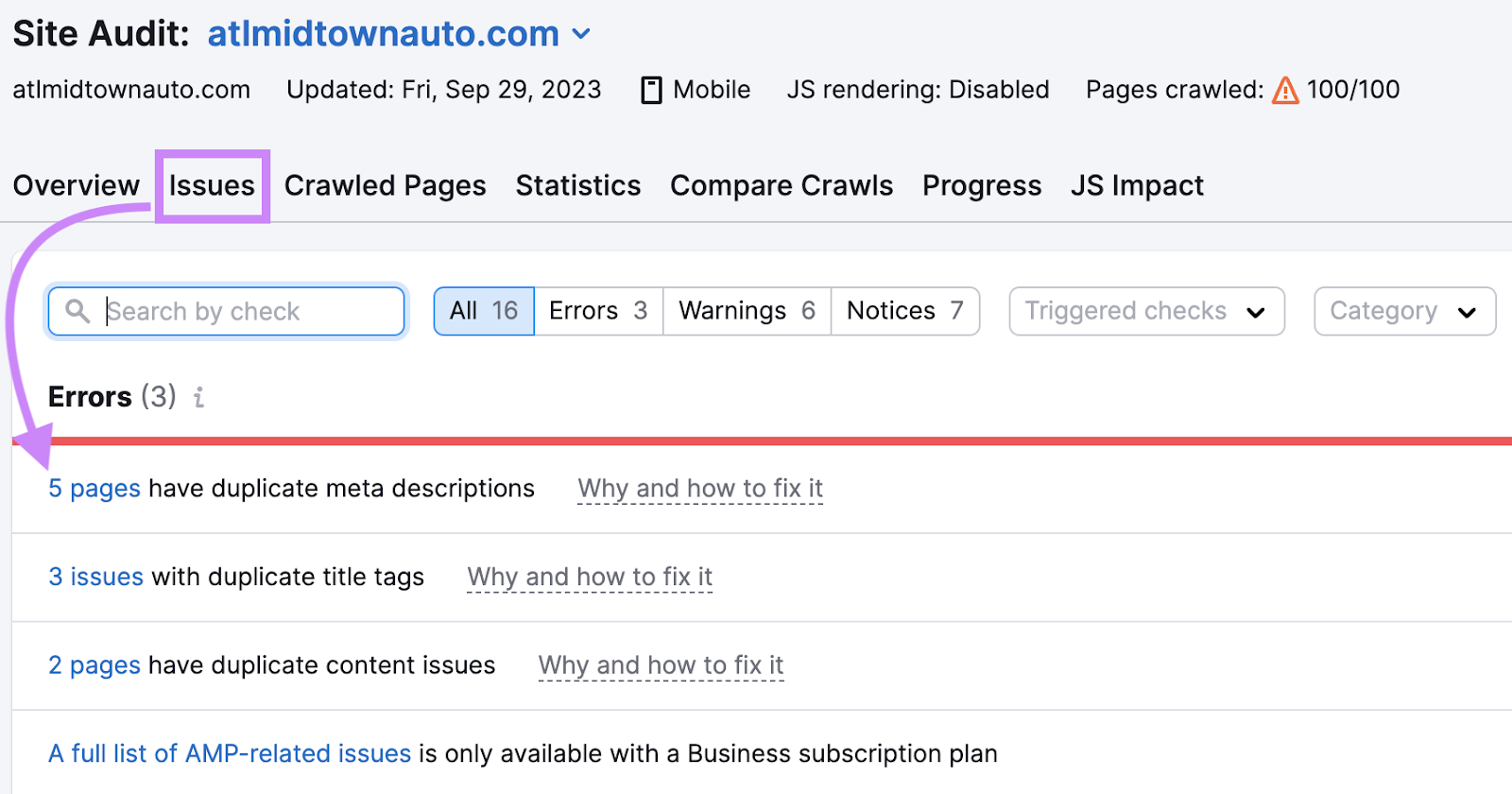Filter by Errors 3
This screenshot has width=1512, height=794.
click(598, 311)
